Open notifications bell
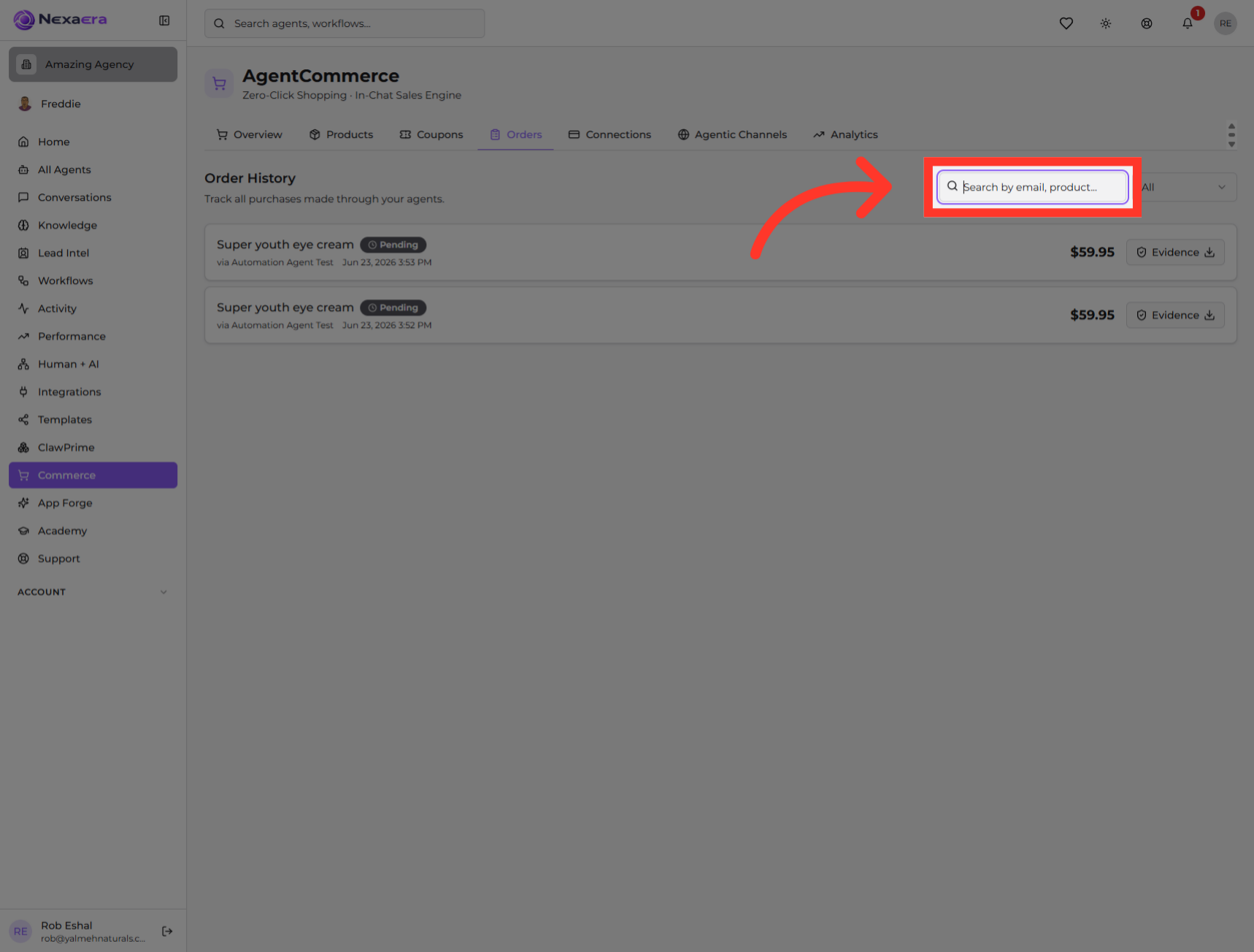This screenshot has width=1254, height=952. tap(1188, 23)
